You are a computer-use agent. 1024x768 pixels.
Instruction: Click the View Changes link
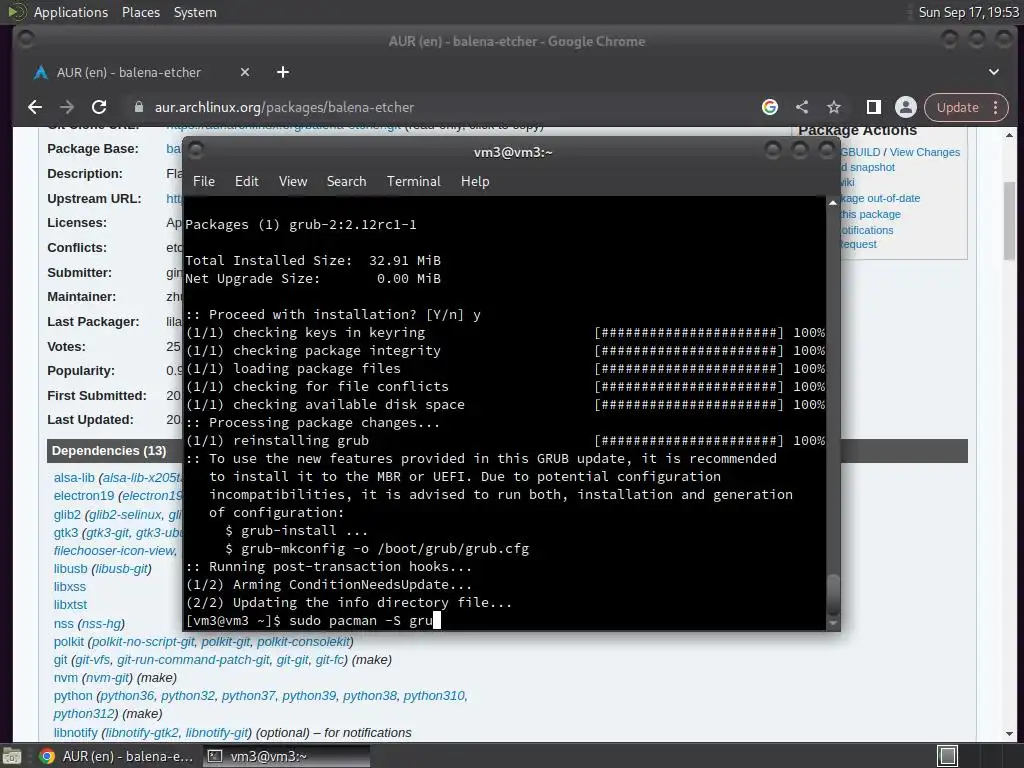(925, 152)
